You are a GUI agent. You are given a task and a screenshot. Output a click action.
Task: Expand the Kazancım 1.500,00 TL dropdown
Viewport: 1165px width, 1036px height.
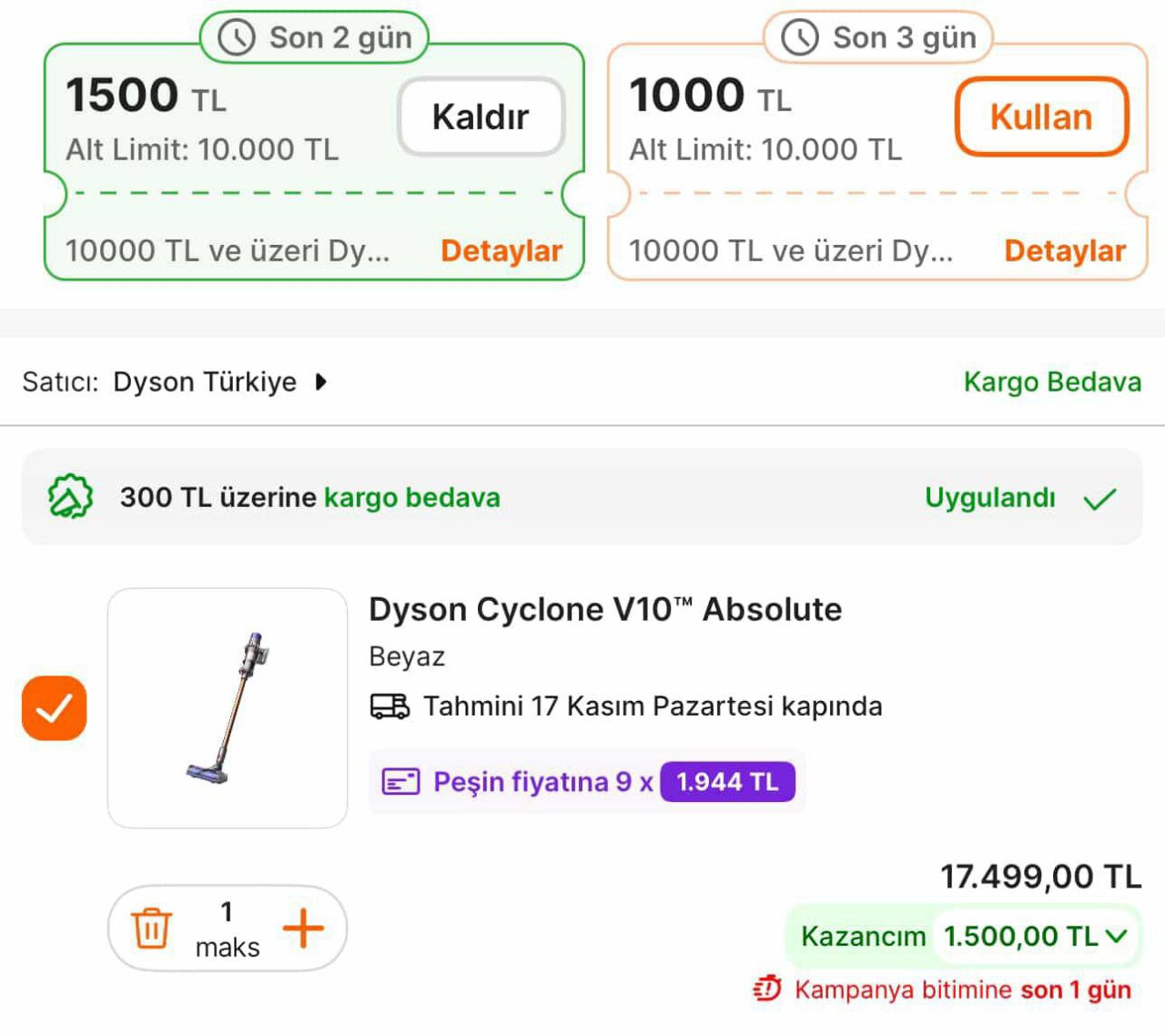click(x=1117, y=936)
